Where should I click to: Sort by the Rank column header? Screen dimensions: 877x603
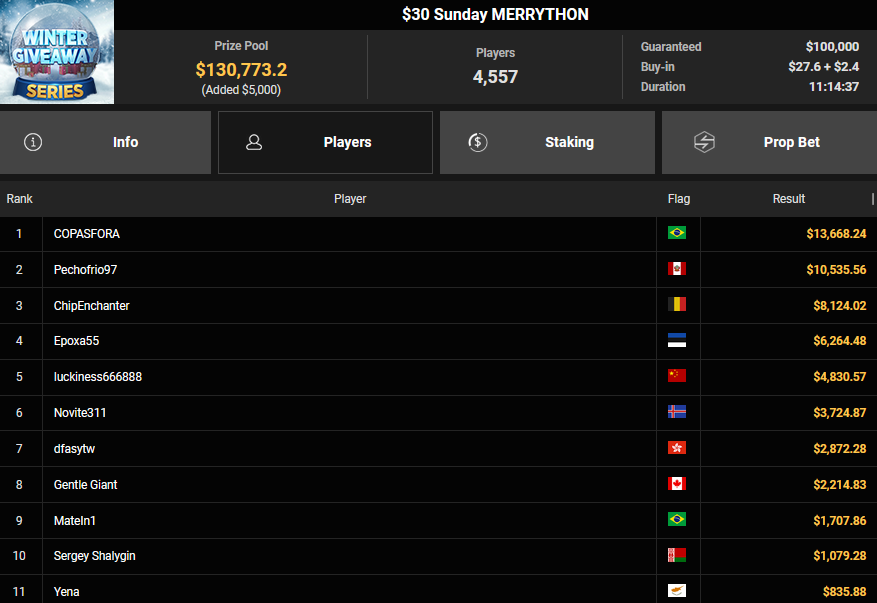20,199
